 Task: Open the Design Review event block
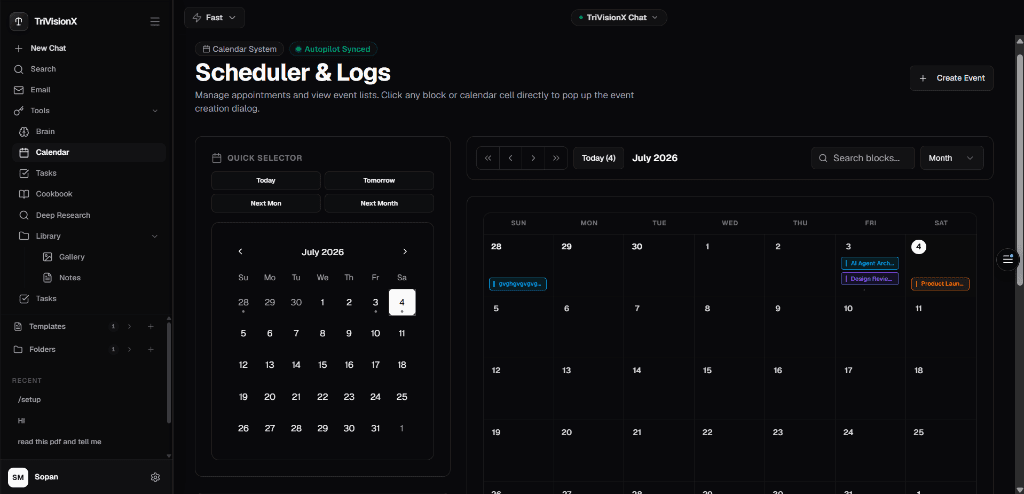pos(870,278)
